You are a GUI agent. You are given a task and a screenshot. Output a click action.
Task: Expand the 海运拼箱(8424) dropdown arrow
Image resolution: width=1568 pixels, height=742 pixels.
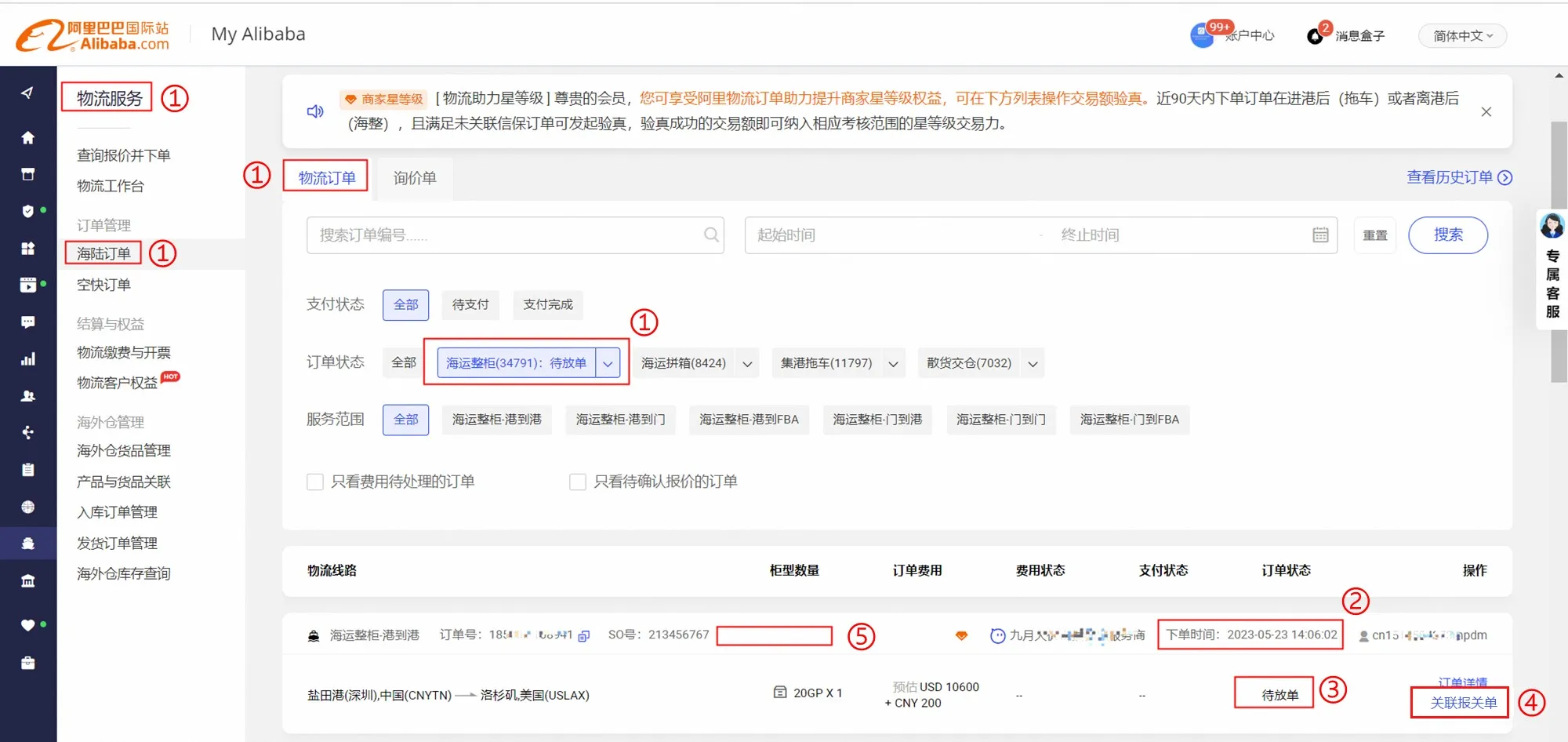(x=747, y=364)
